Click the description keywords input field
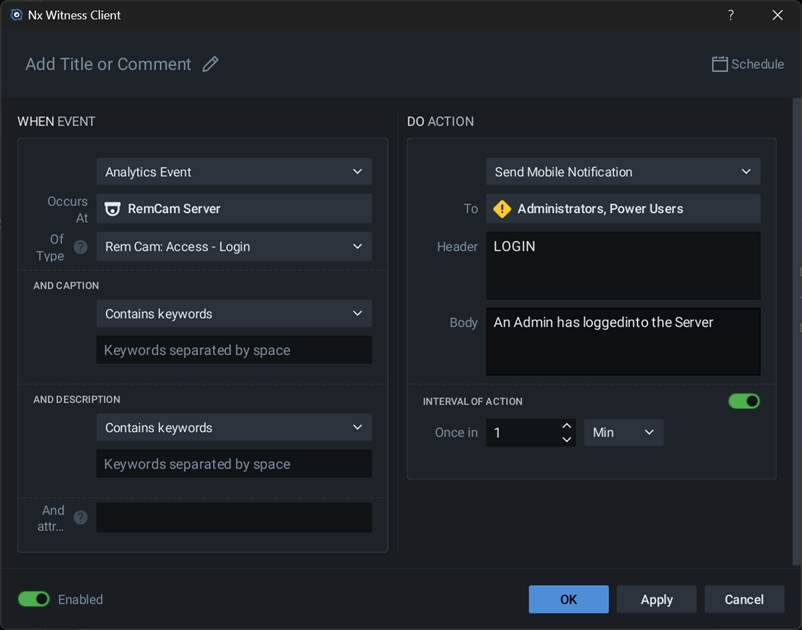This screenshot has width=802, height=630. coord(234,464)
